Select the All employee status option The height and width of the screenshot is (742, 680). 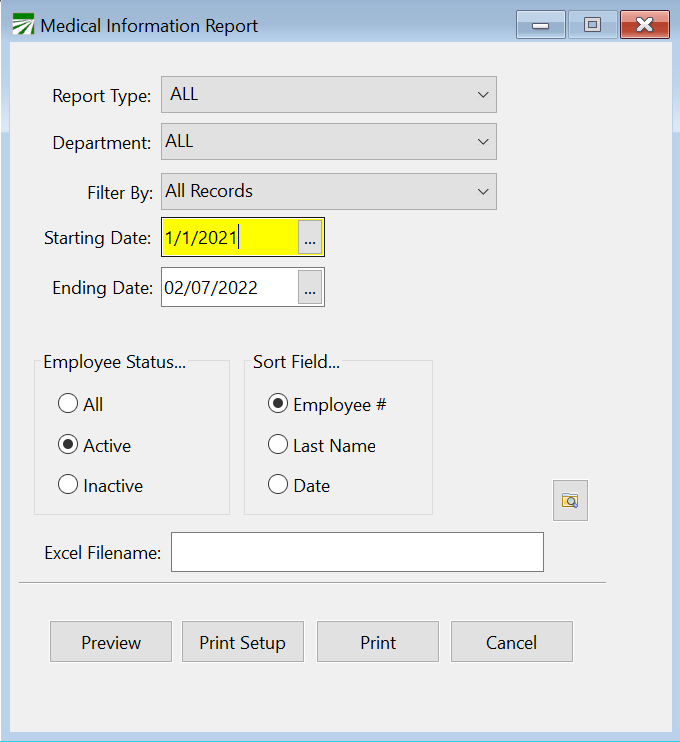point(68,405)
